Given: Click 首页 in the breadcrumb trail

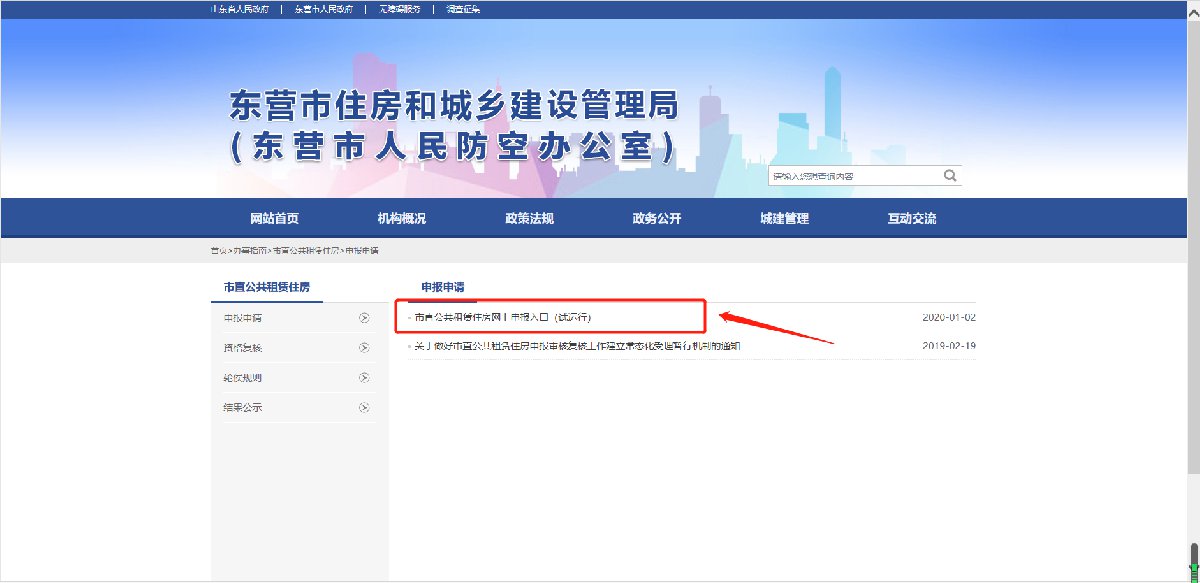Looking at the screenshot, I should [x=218, y=250].
